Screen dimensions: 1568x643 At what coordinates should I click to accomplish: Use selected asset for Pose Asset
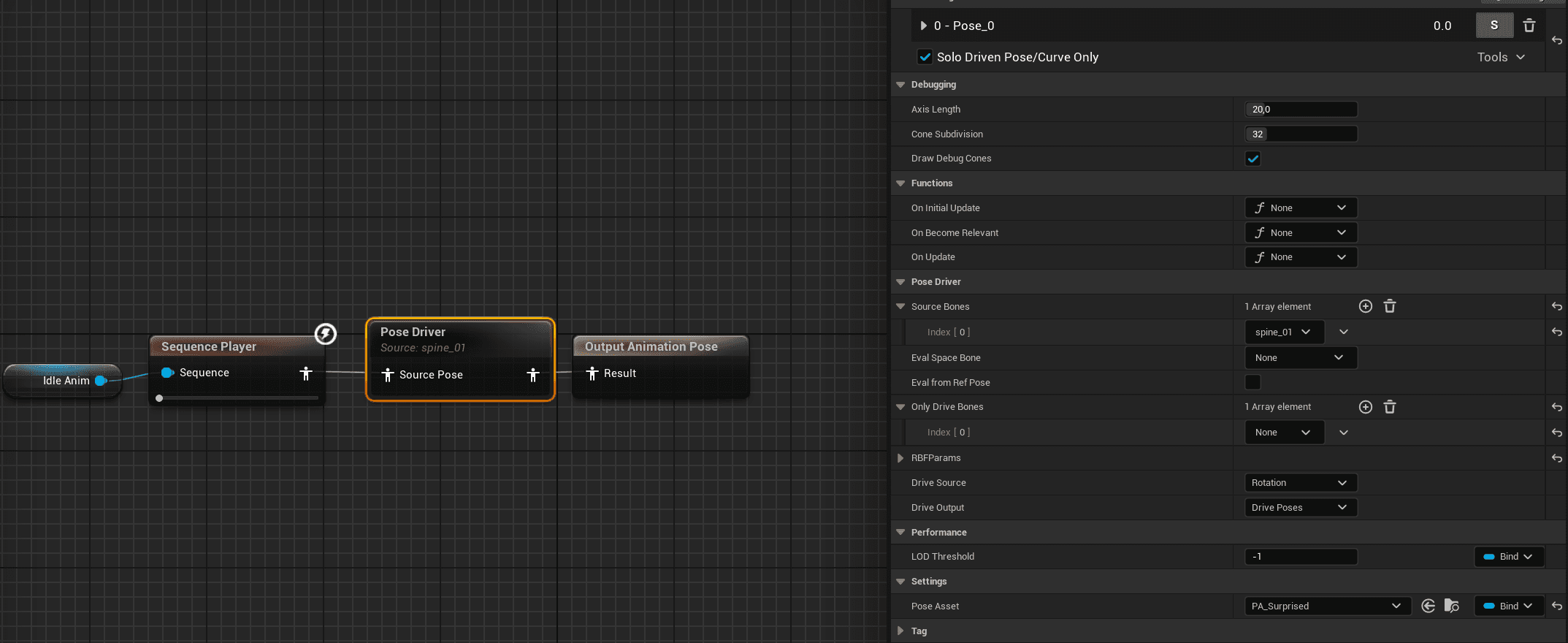click(x=1428, y=606)
